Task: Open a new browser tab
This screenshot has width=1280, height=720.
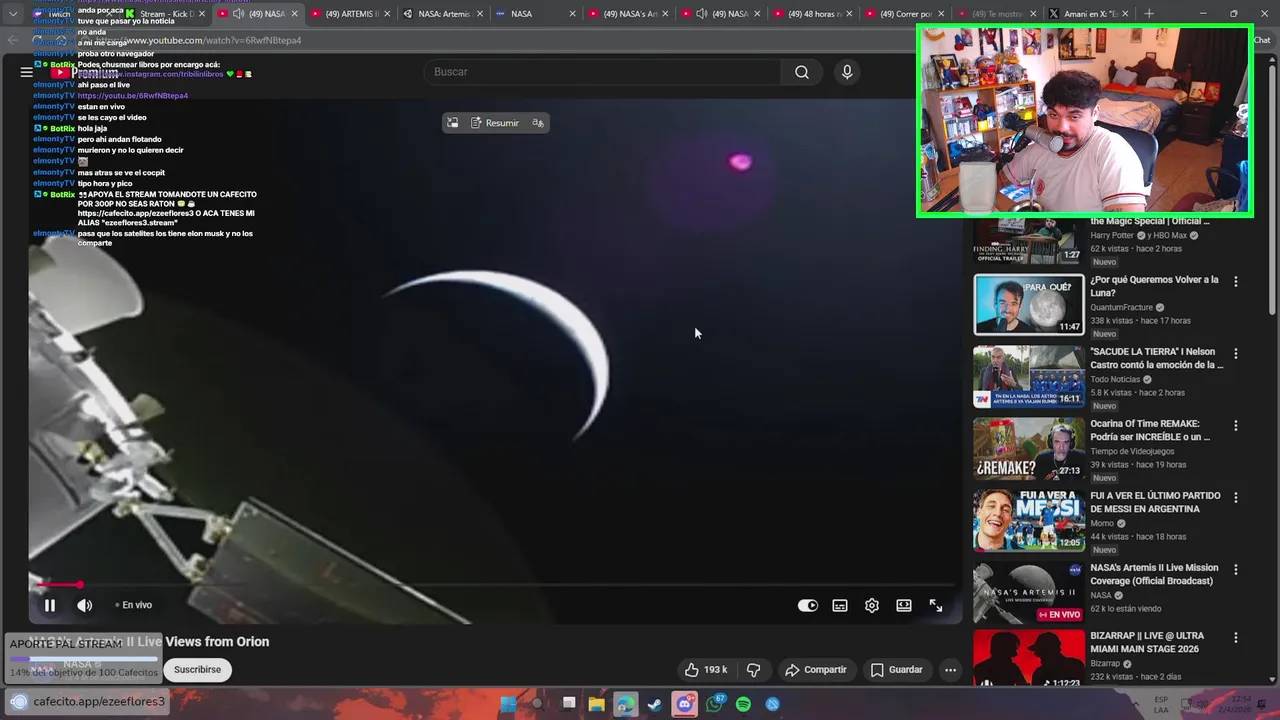Action: point(1149,14)
